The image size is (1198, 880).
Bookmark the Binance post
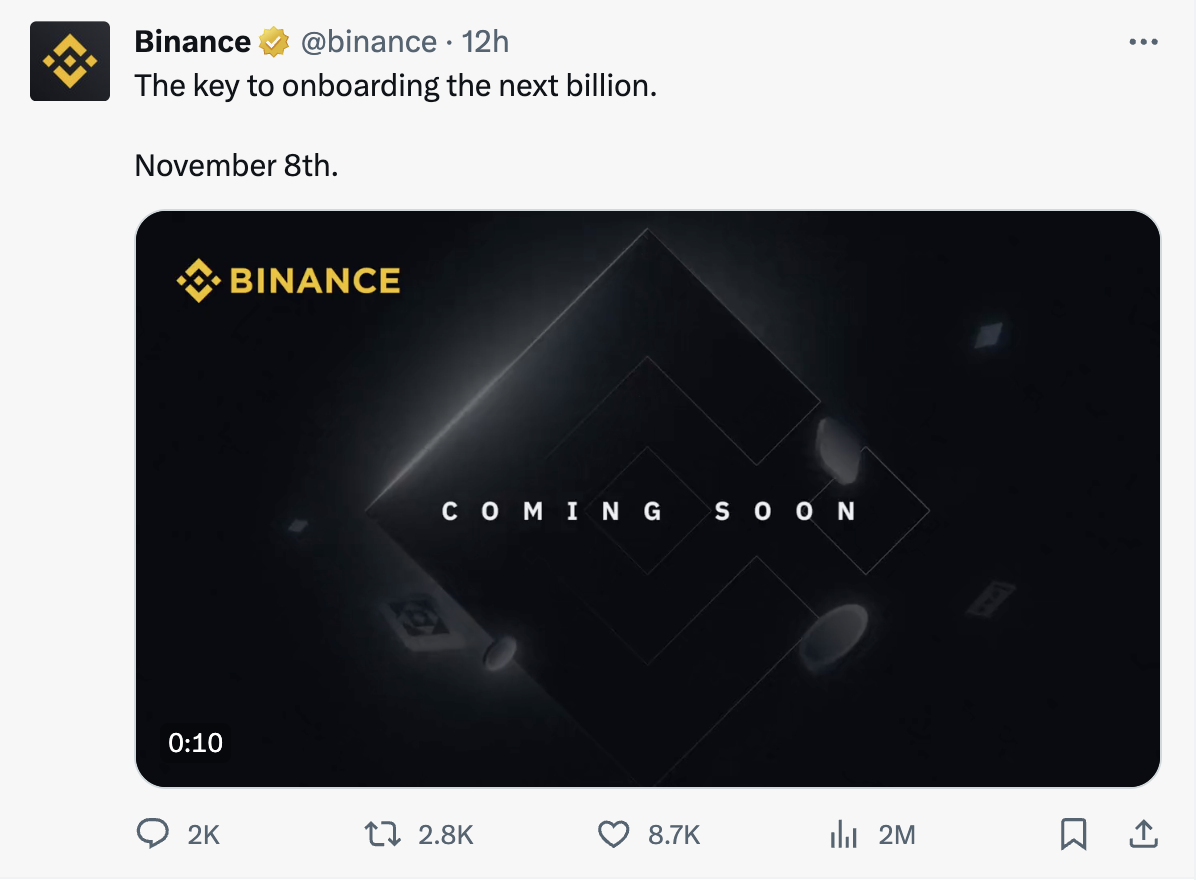pos(1073,834)
